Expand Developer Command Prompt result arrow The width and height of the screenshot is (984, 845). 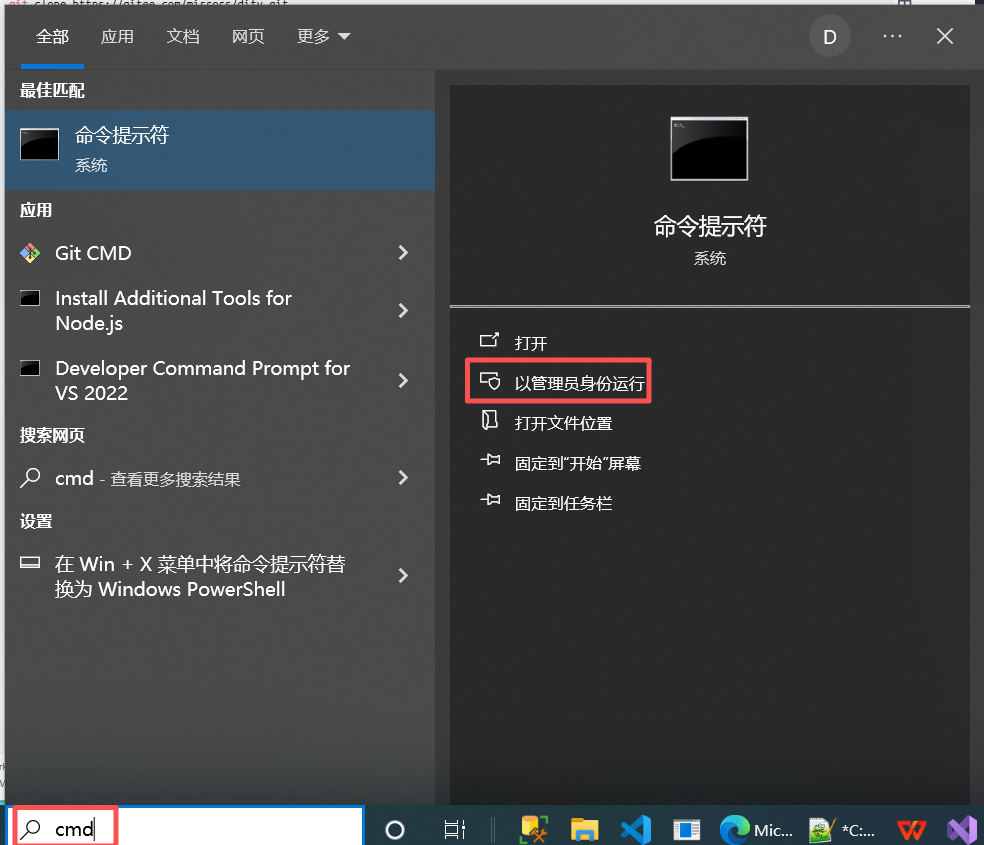(403, 380)
